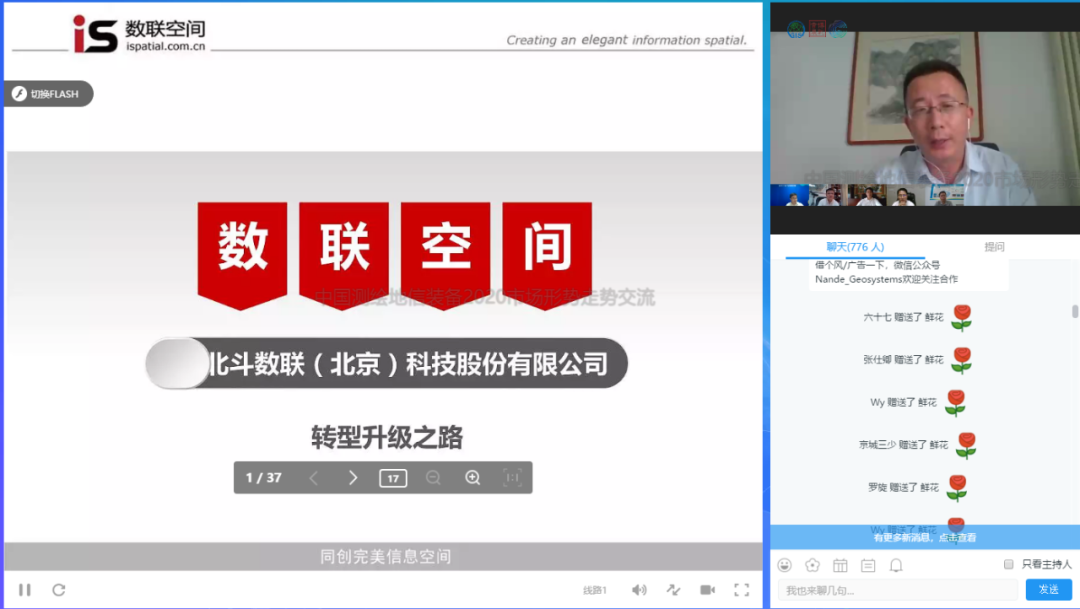Click the swap video and slides icon

pyautogui.click(x=673, y=590)
